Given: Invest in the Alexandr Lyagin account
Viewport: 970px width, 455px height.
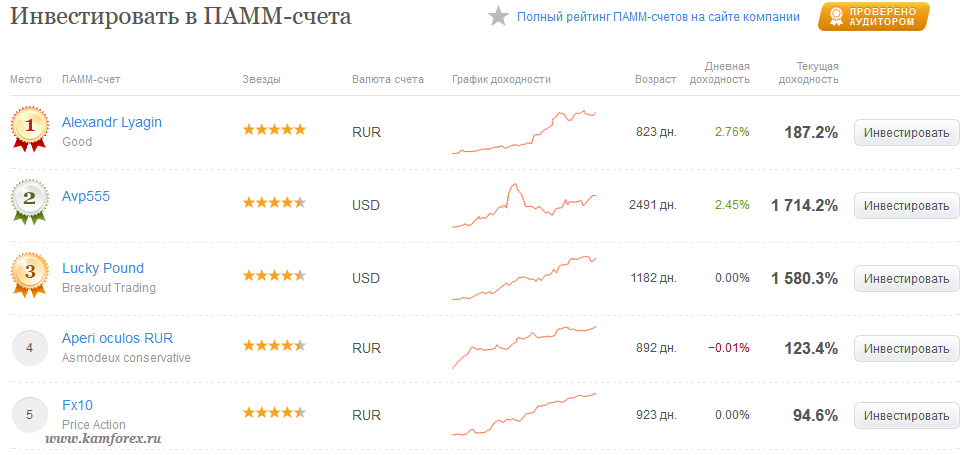Looking at the screenshot, I should (x=906, y=133).
